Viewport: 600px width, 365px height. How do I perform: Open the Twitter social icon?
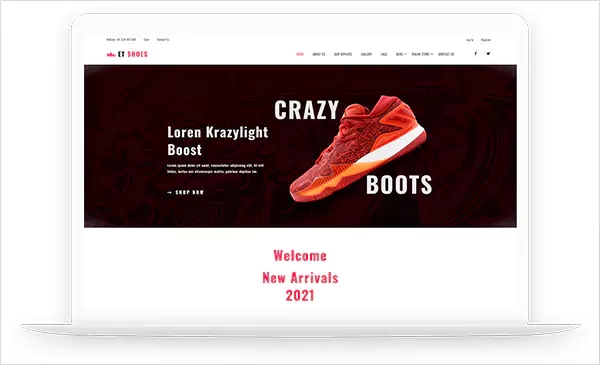pos(488,54)
